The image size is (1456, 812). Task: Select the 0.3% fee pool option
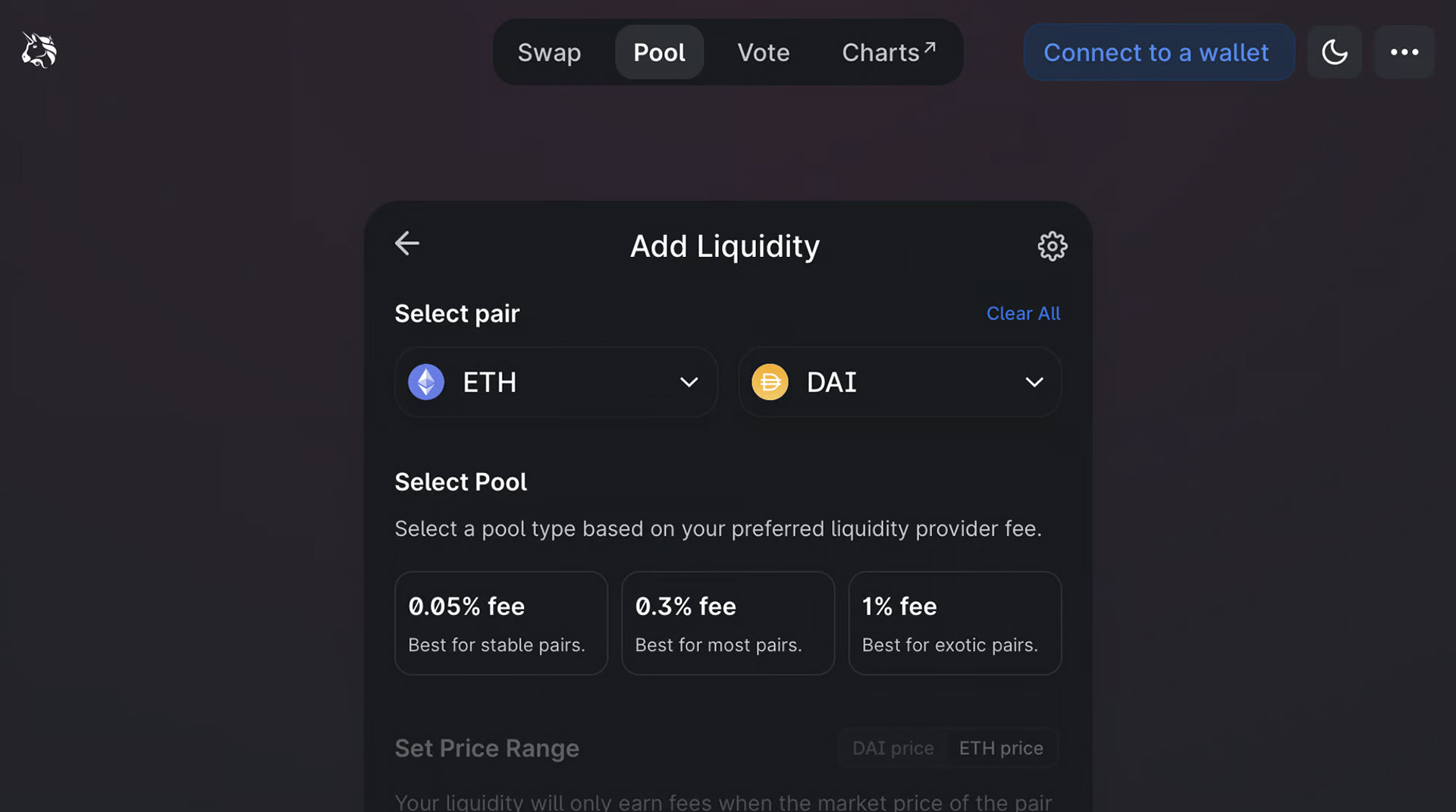point(728,623)
